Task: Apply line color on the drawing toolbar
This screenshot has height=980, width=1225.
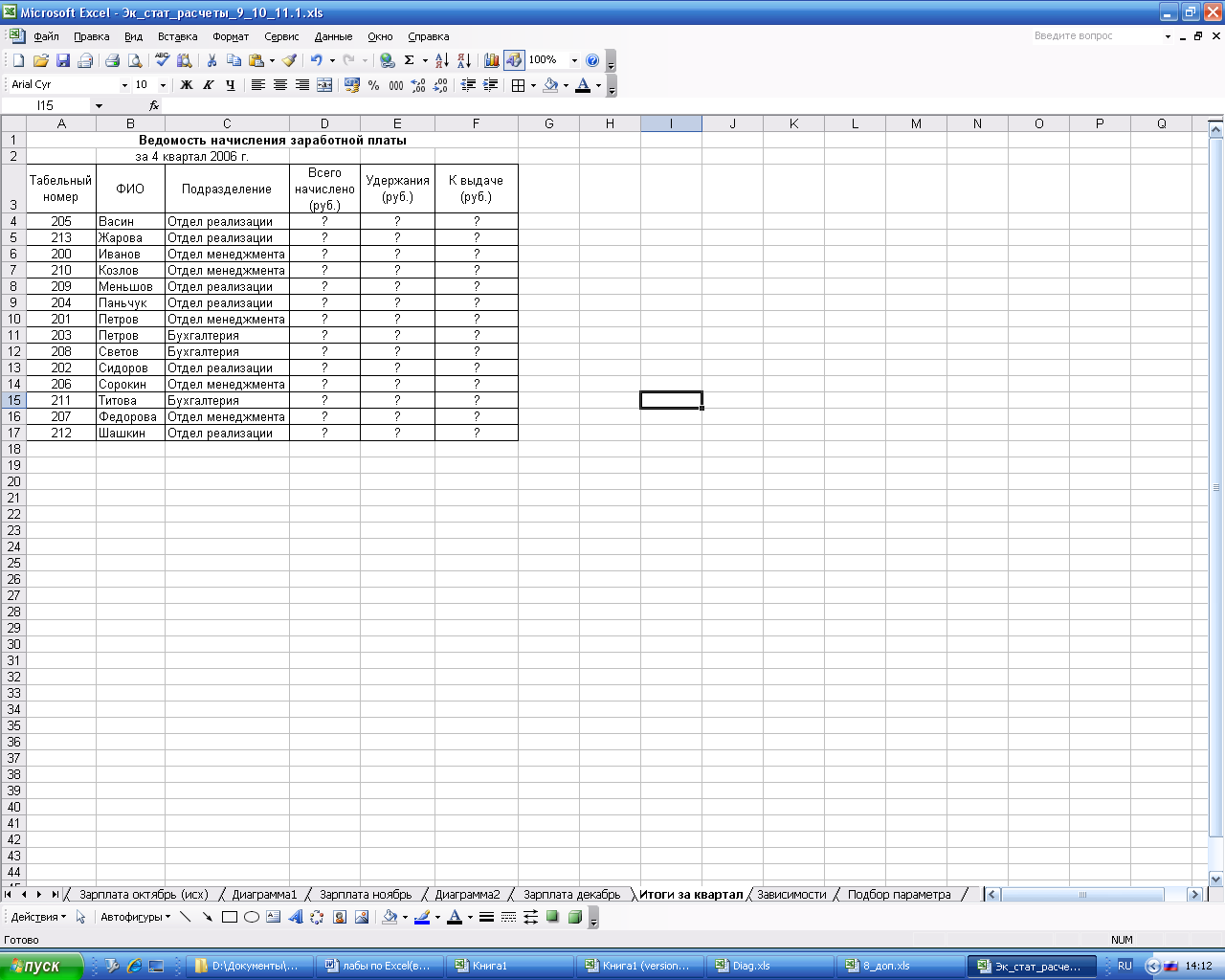Action: click(422, 917)
